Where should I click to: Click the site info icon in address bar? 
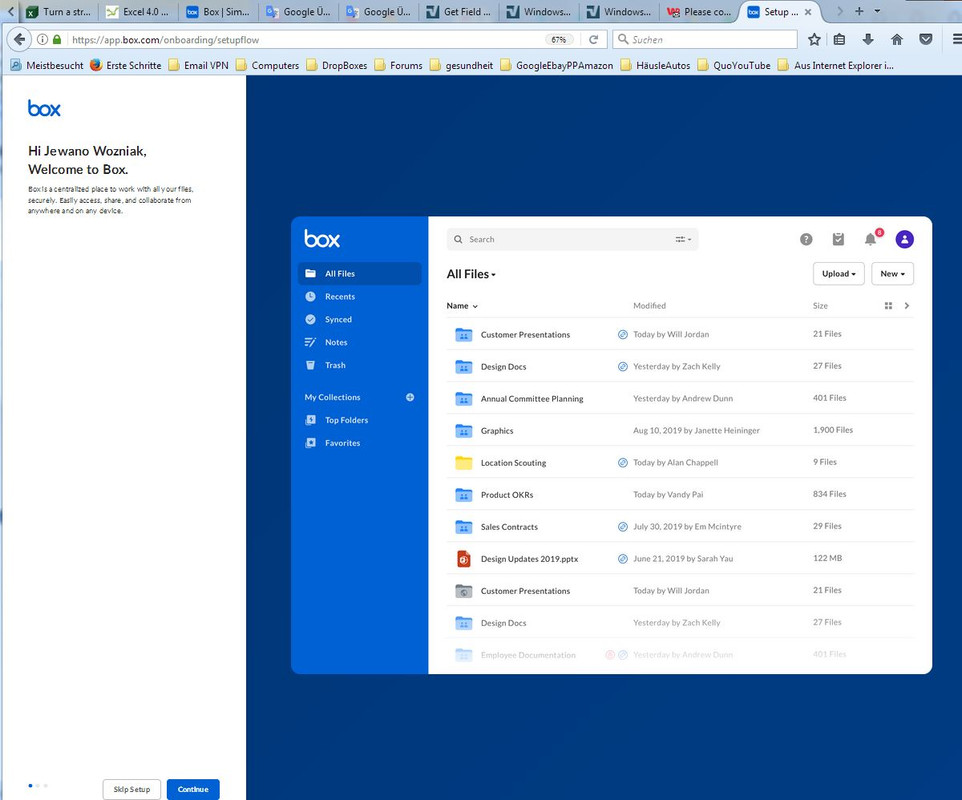(x=42, y=39)
